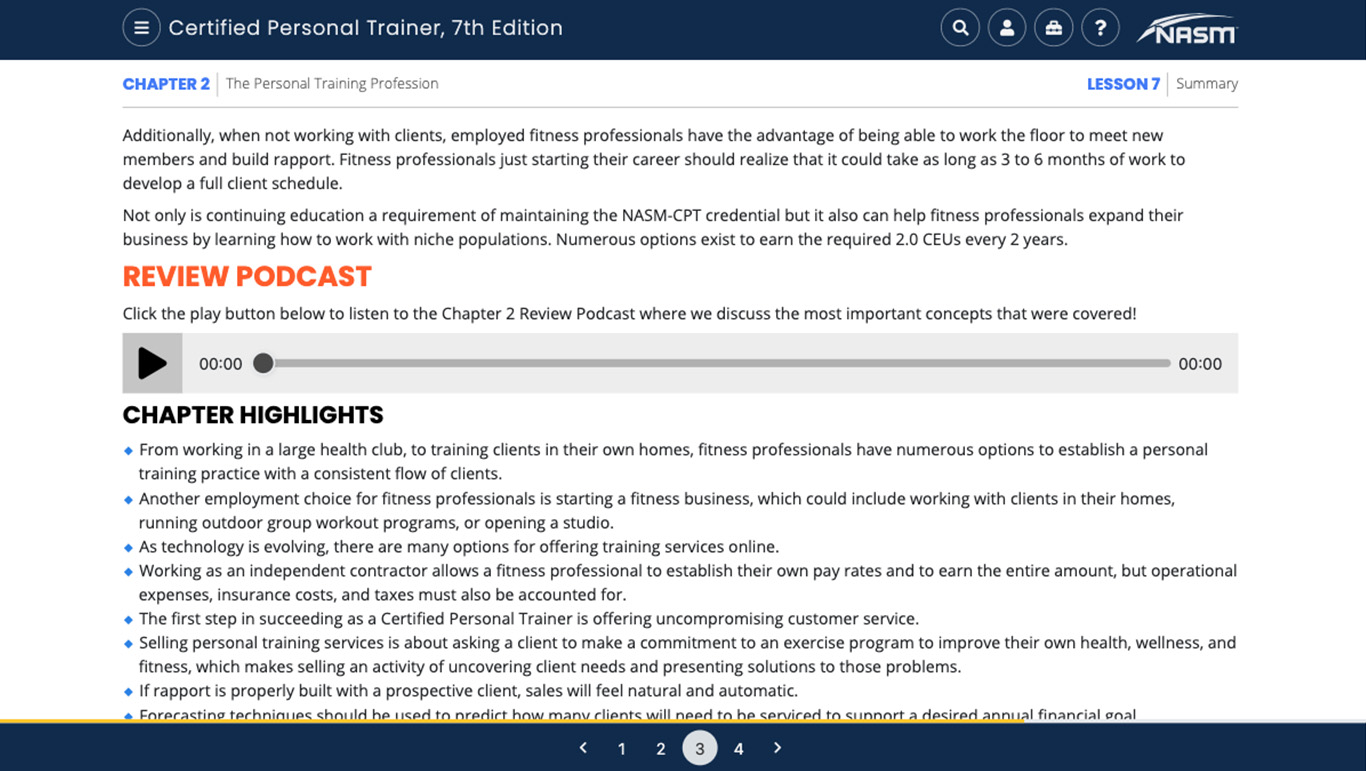Click bullet about technology evolving online training
The height and width of the screenshot is (771, 1366).
pos(459,547)
